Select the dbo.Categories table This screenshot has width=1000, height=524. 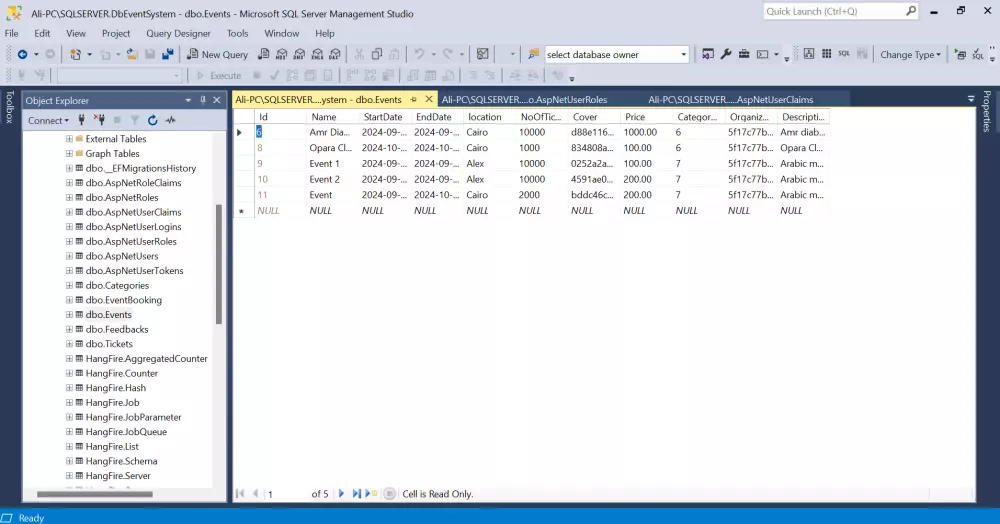click(x=117, y=285)
